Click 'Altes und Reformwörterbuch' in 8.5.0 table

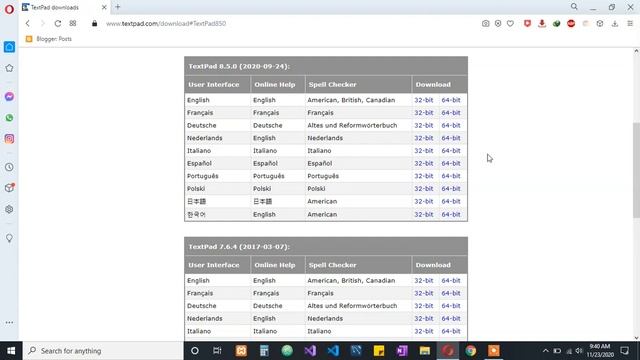[x=352, y=125]
